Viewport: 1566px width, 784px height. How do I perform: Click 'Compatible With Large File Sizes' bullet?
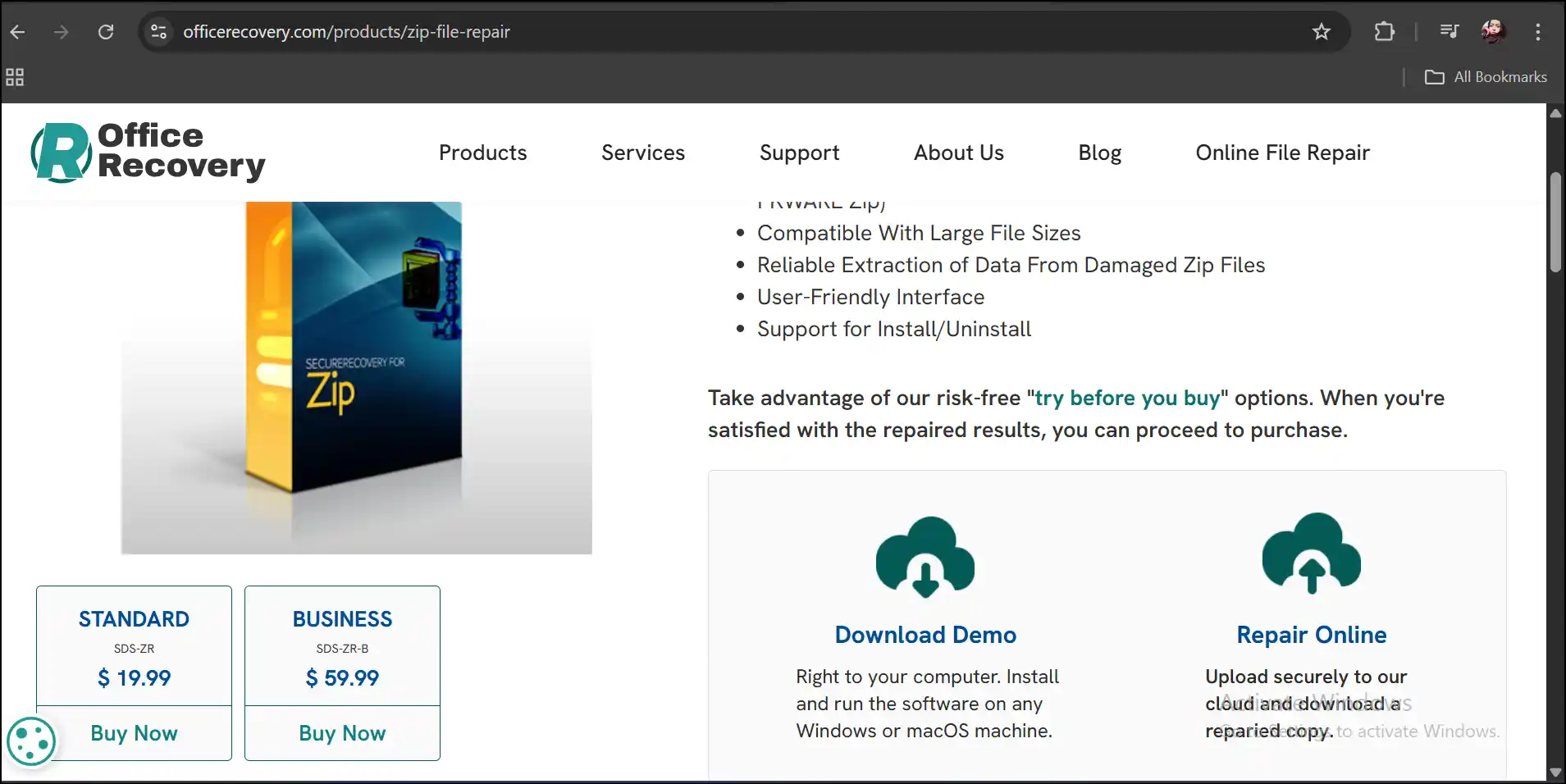click(919, 234)
